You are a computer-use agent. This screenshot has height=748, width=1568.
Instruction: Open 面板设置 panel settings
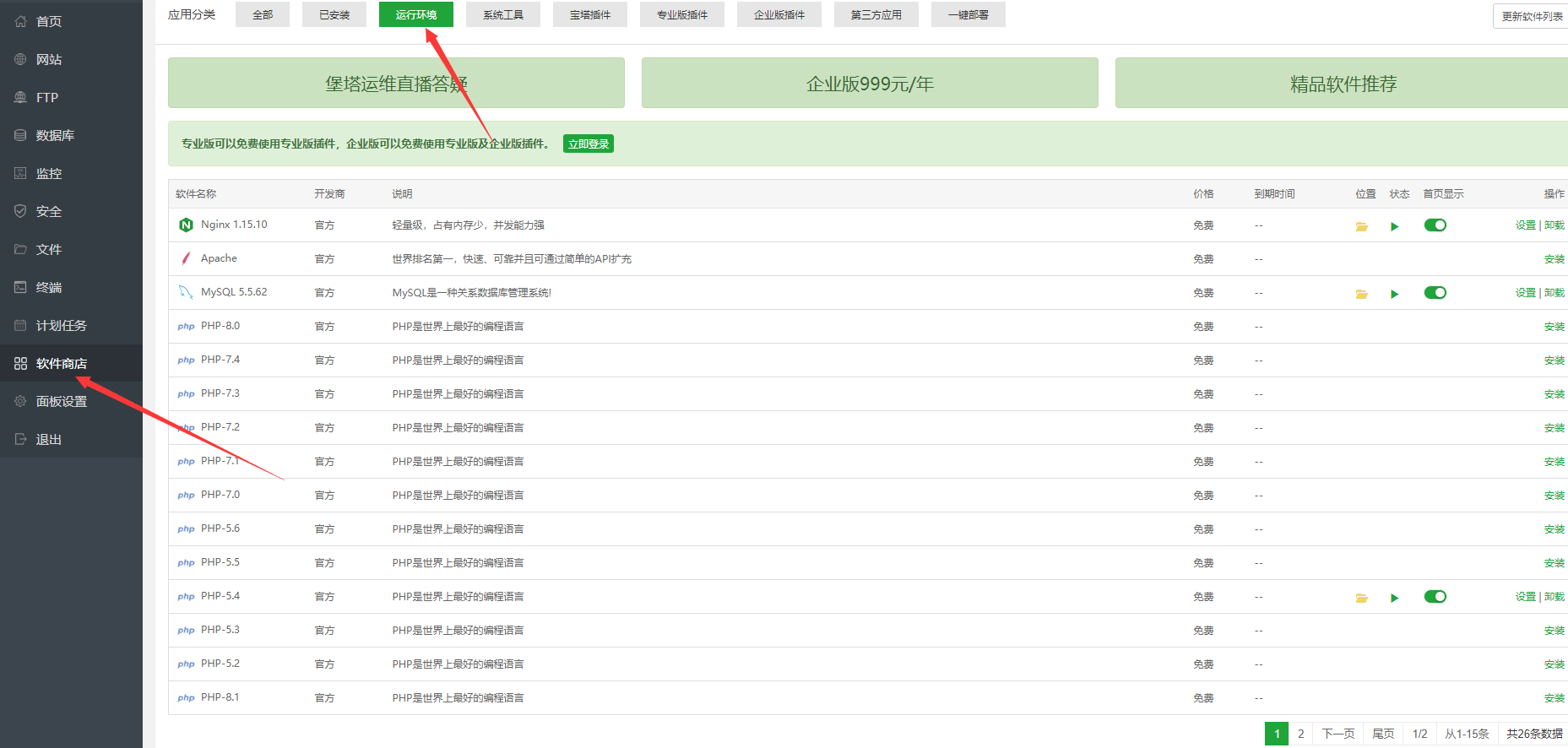[61, 401]
